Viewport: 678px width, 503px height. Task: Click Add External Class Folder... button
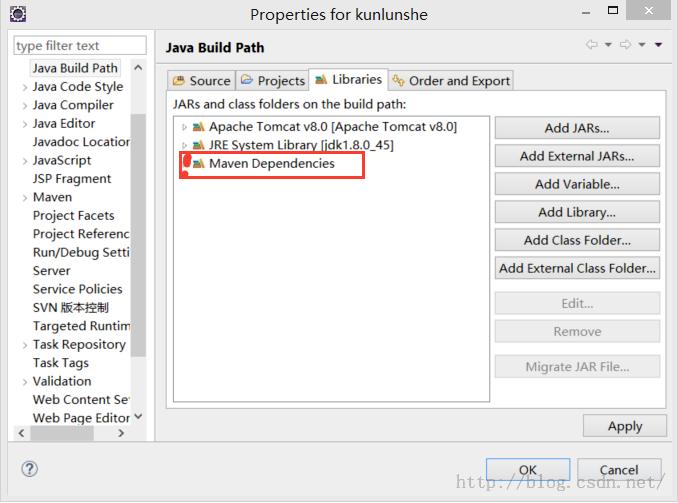click(577, 268)
